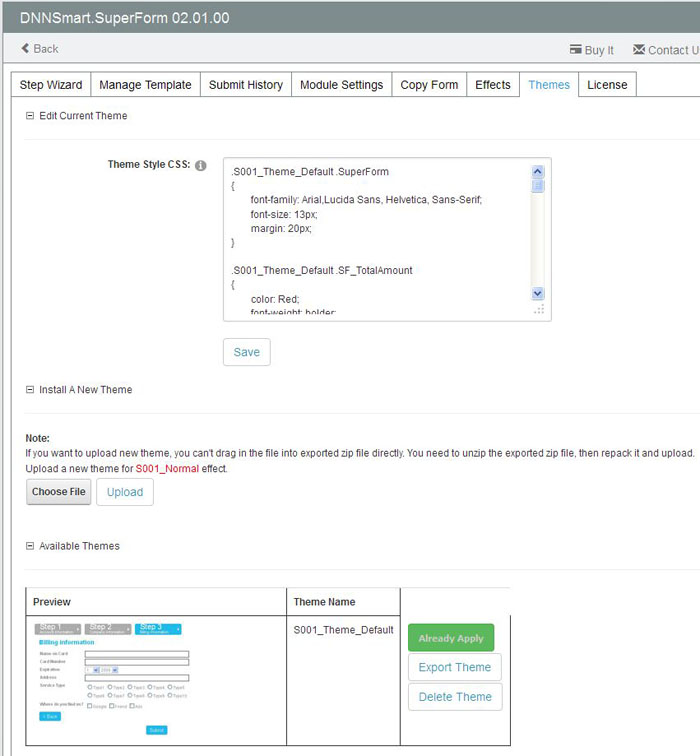Screen dimensions: 700x756
Task: Click the .S001_Theme_Default .SF_TotalAmount selector line
Action: tap(322, 270)
